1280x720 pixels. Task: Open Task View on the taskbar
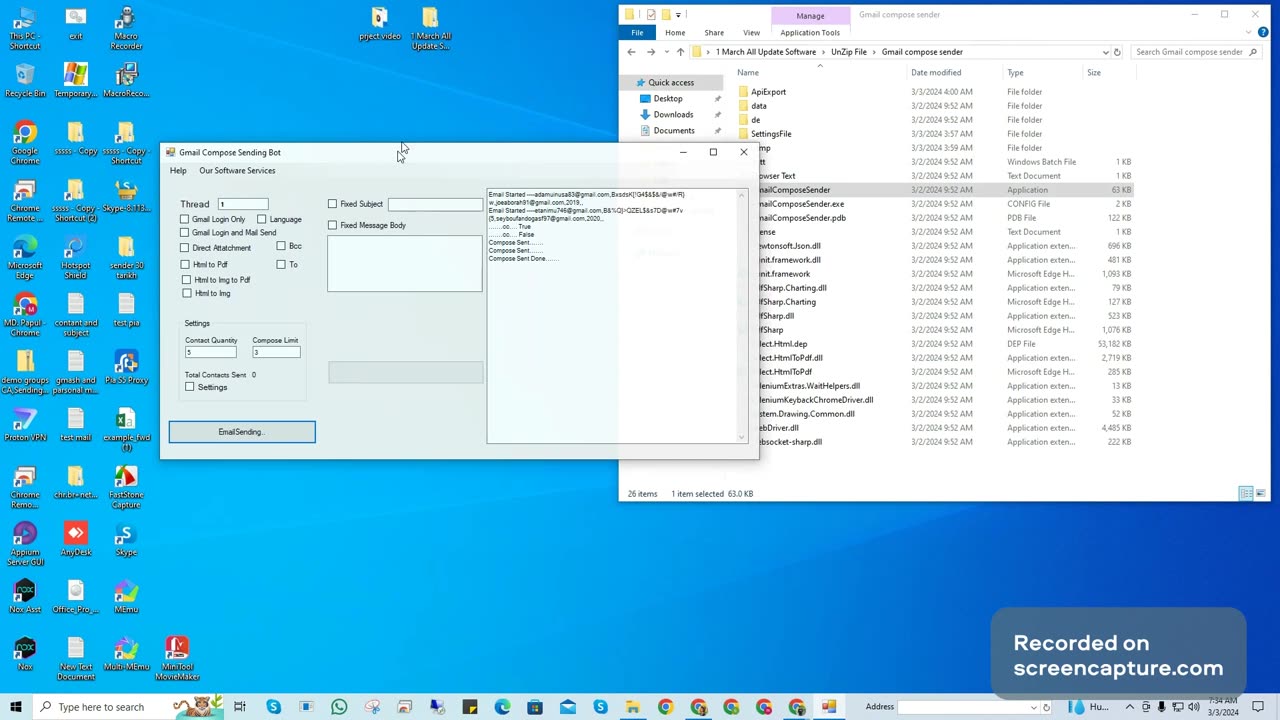[x=240, y=707]
